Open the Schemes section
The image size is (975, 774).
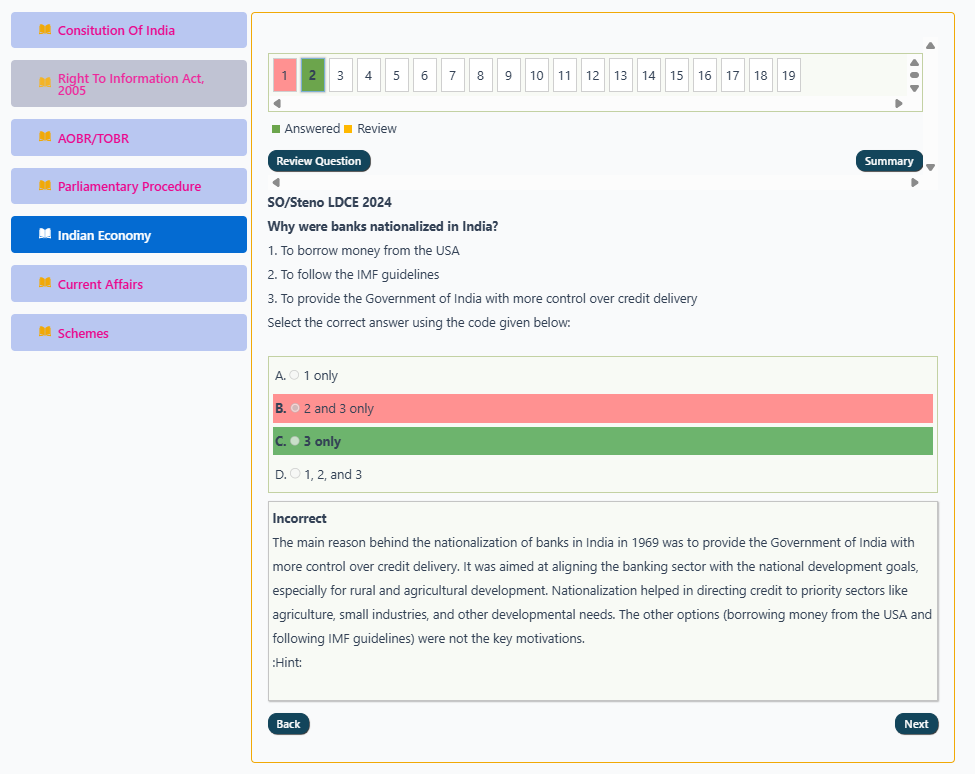tap(129, 333)
